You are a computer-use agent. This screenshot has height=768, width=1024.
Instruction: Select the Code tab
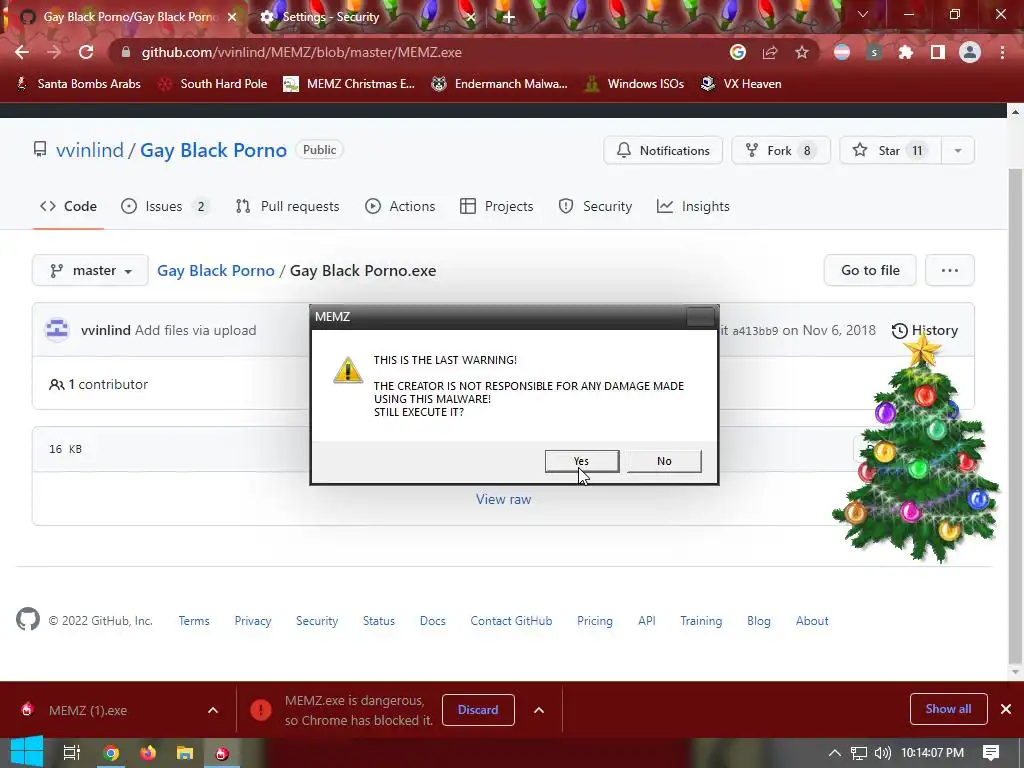(x=69, y=206)
